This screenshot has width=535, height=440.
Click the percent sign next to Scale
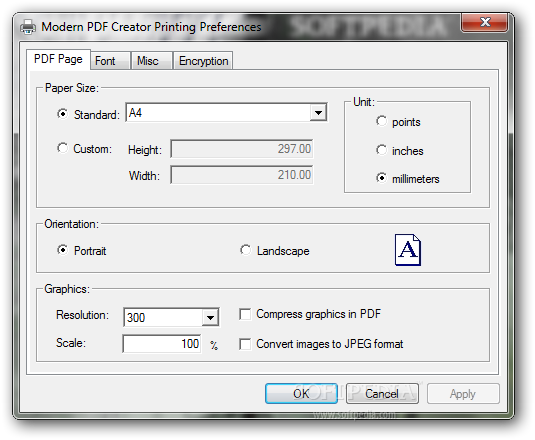coord(214,345)
